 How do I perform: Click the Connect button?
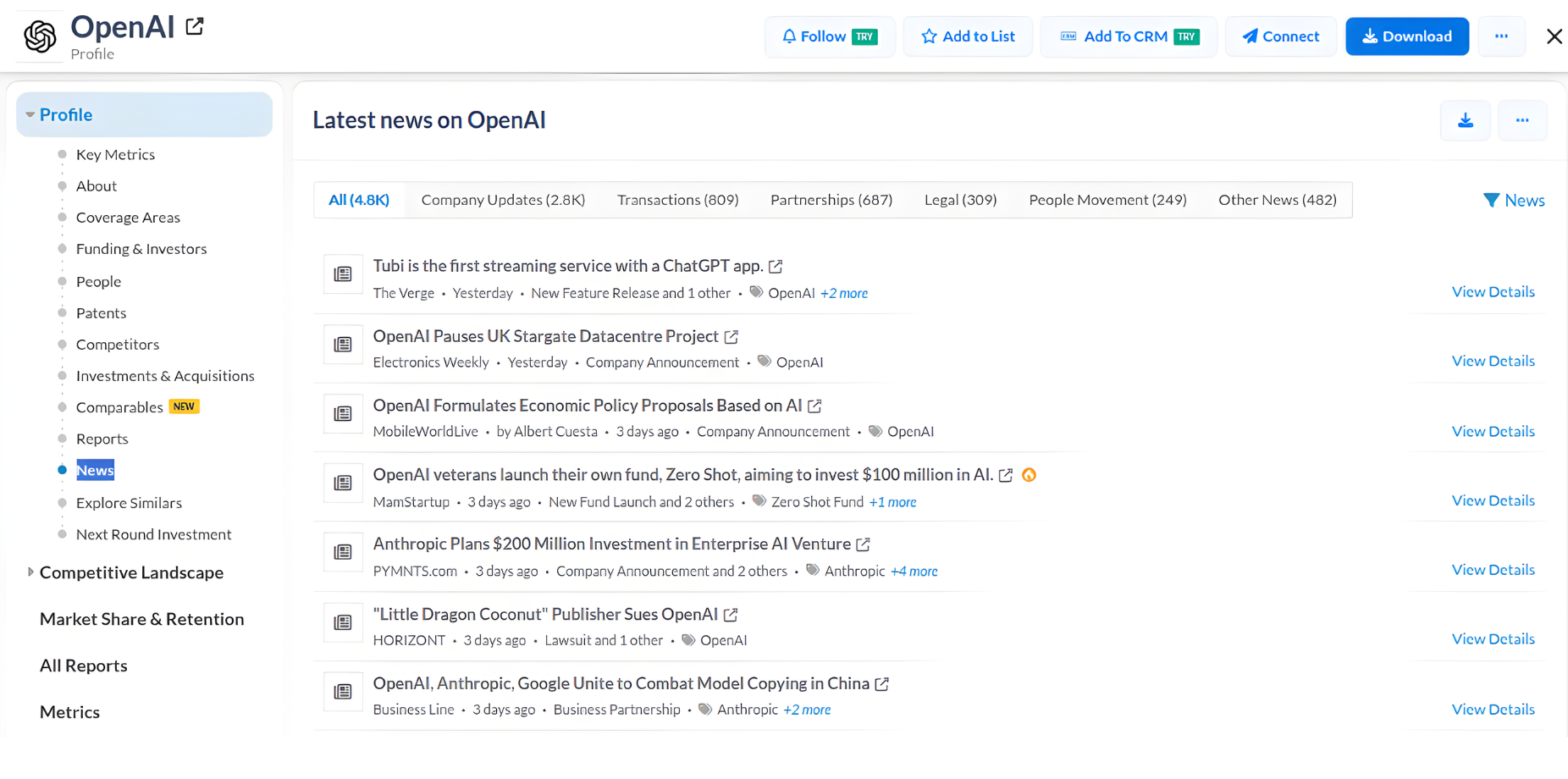pyautogui.click(x=1280, y=36)
